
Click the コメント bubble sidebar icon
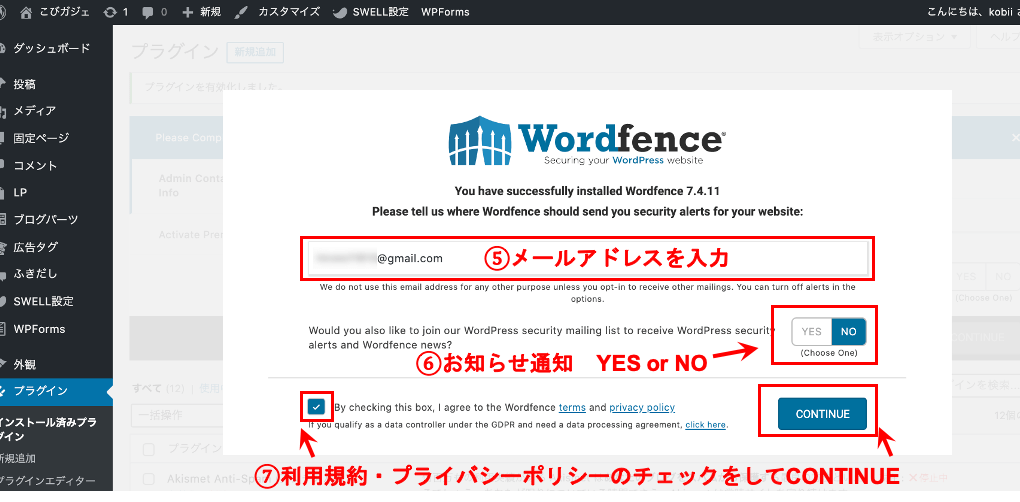3,165
